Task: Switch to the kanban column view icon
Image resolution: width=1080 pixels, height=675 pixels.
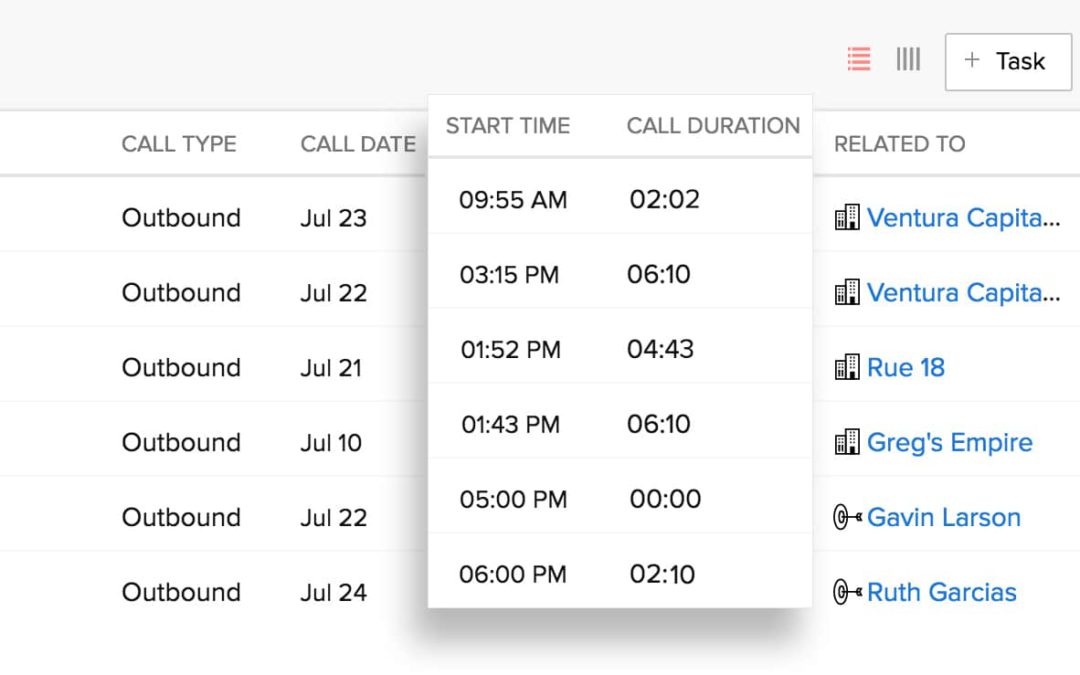Action: (908, 60)
